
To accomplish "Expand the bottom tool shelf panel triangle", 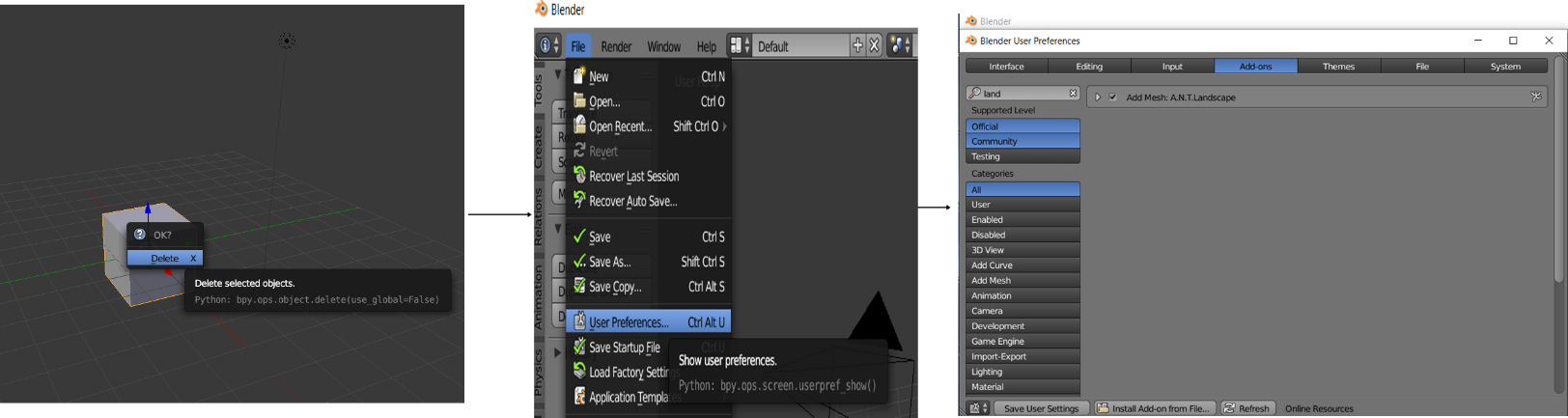I will click(557, 352).
